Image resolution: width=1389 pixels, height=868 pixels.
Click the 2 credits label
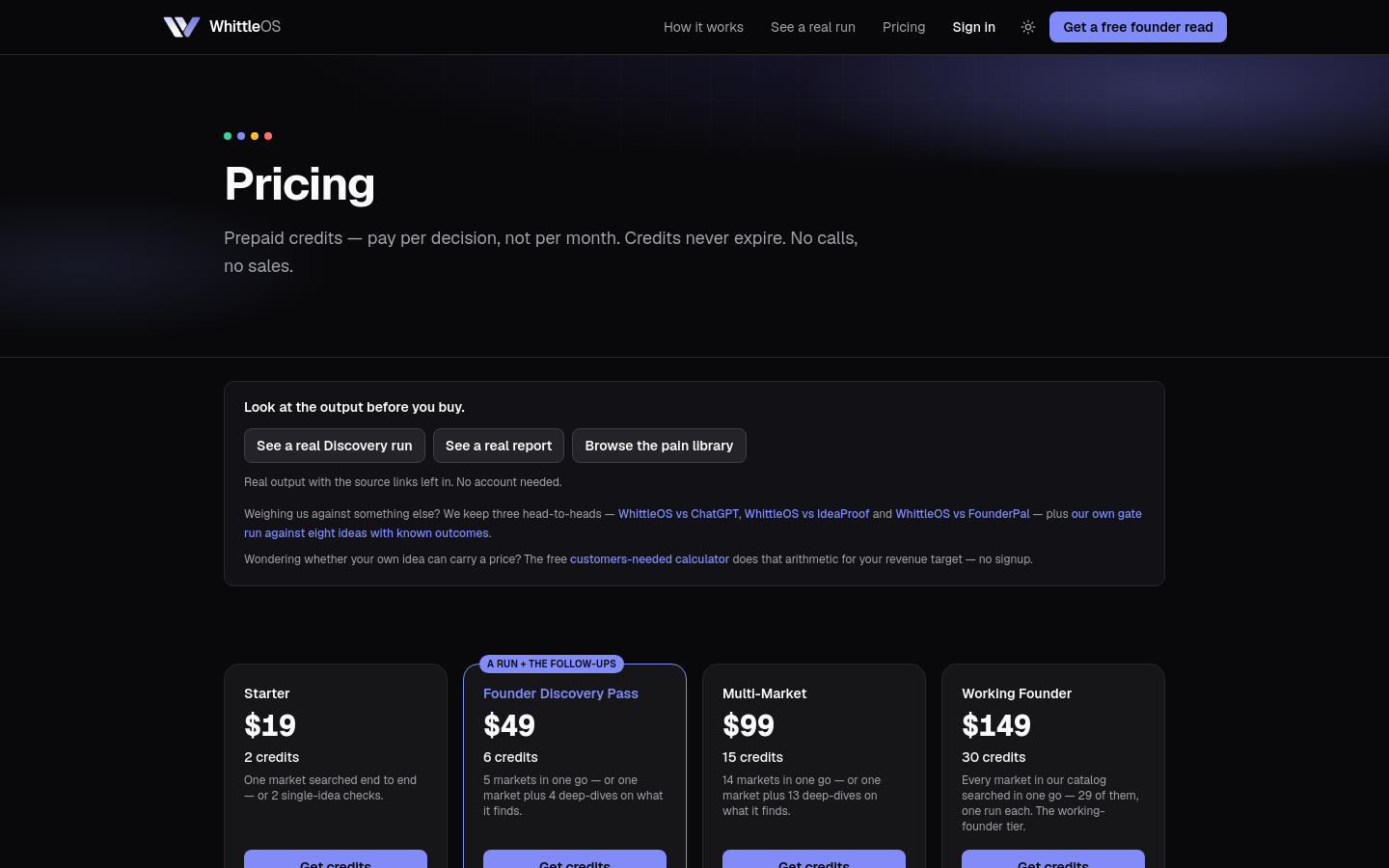point(271,757)
